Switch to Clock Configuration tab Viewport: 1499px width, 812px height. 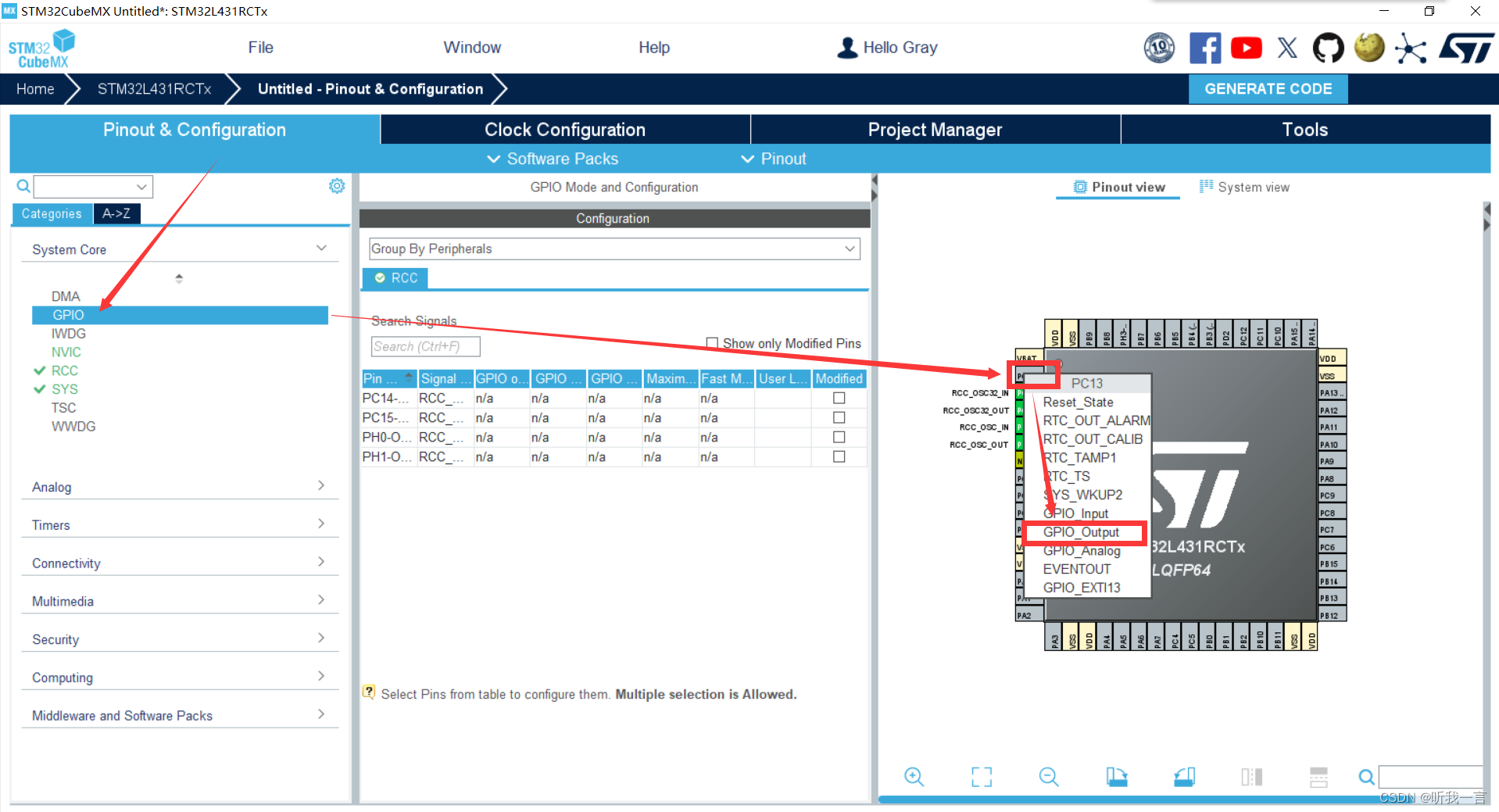565,130
